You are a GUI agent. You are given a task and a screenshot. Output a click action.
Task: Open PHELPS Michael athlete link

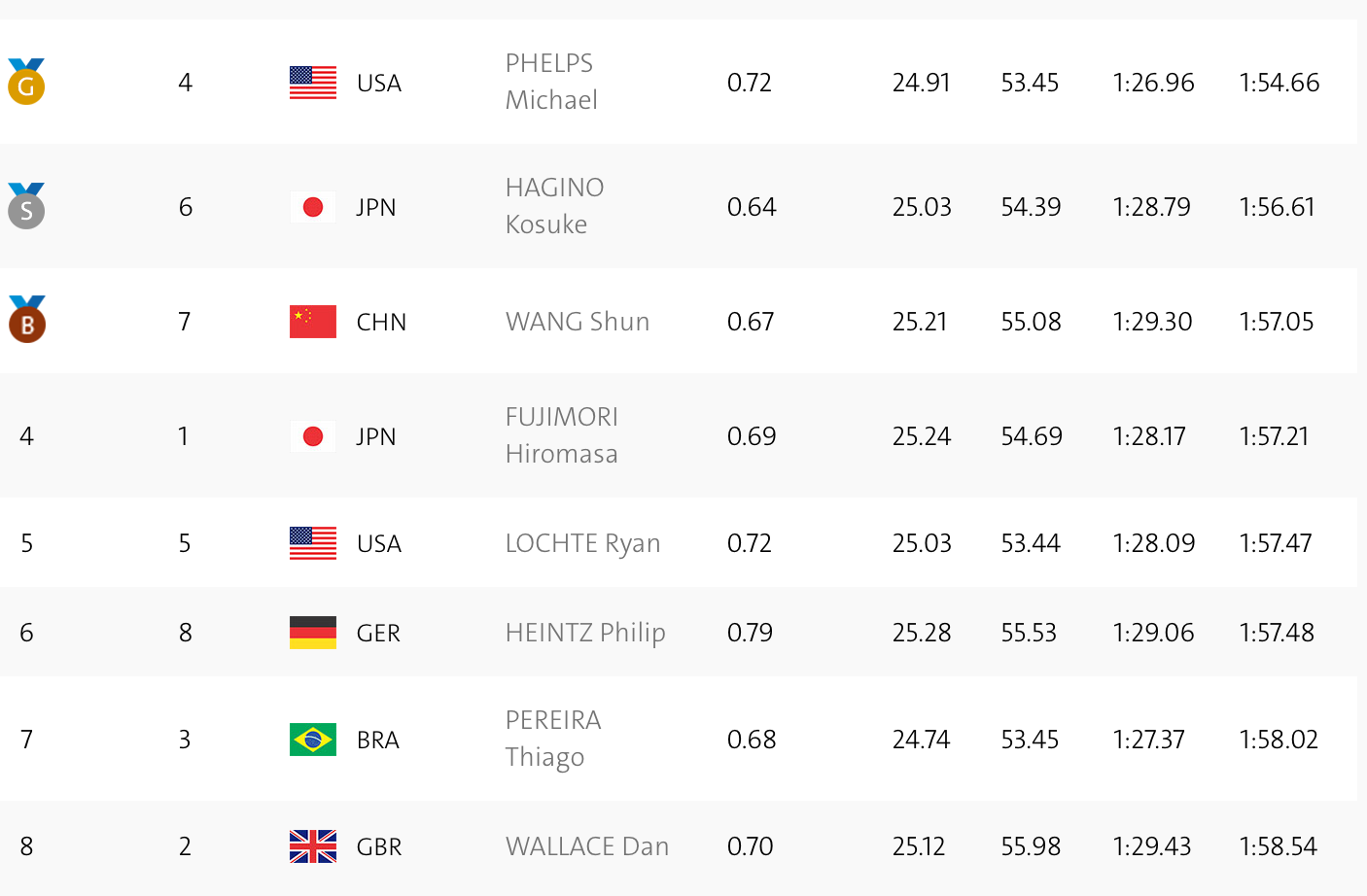[551, 82]
